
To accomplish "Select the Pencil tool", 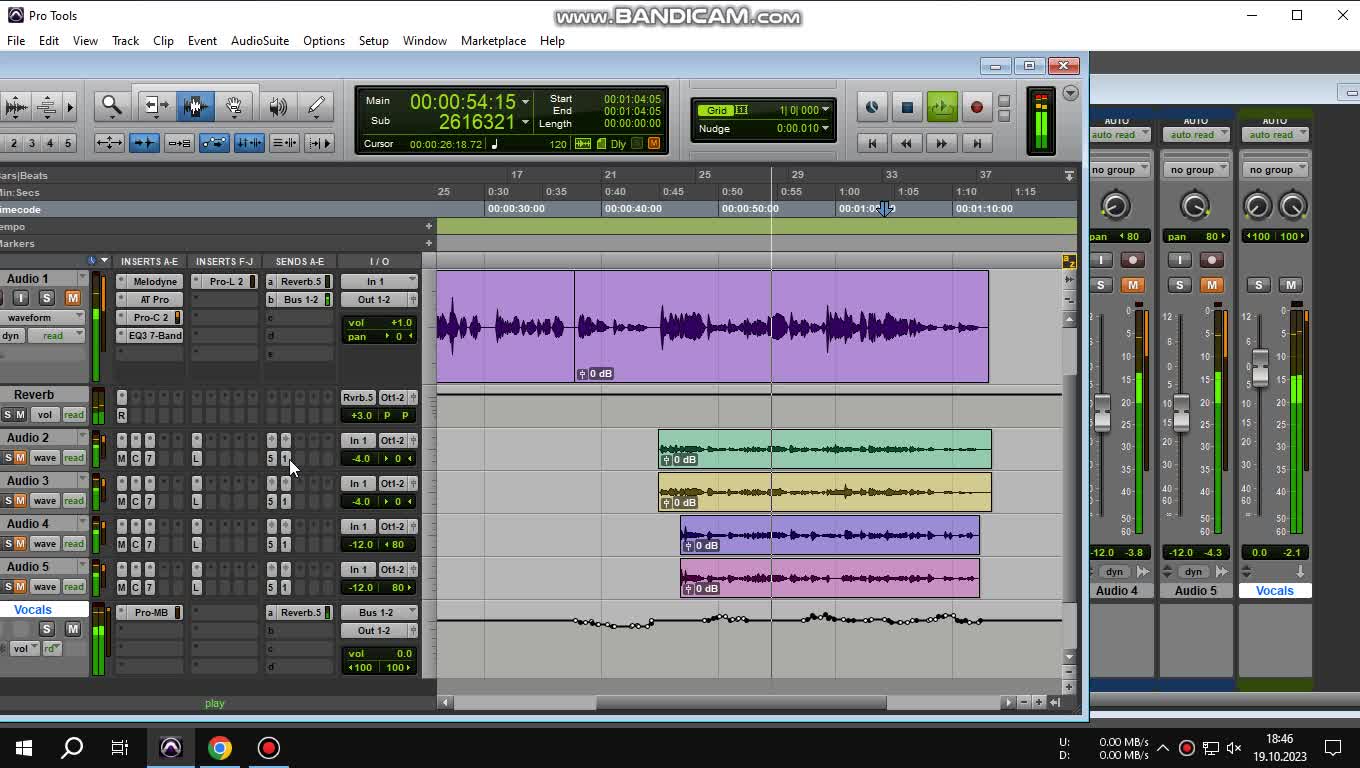I will (316, 105).
